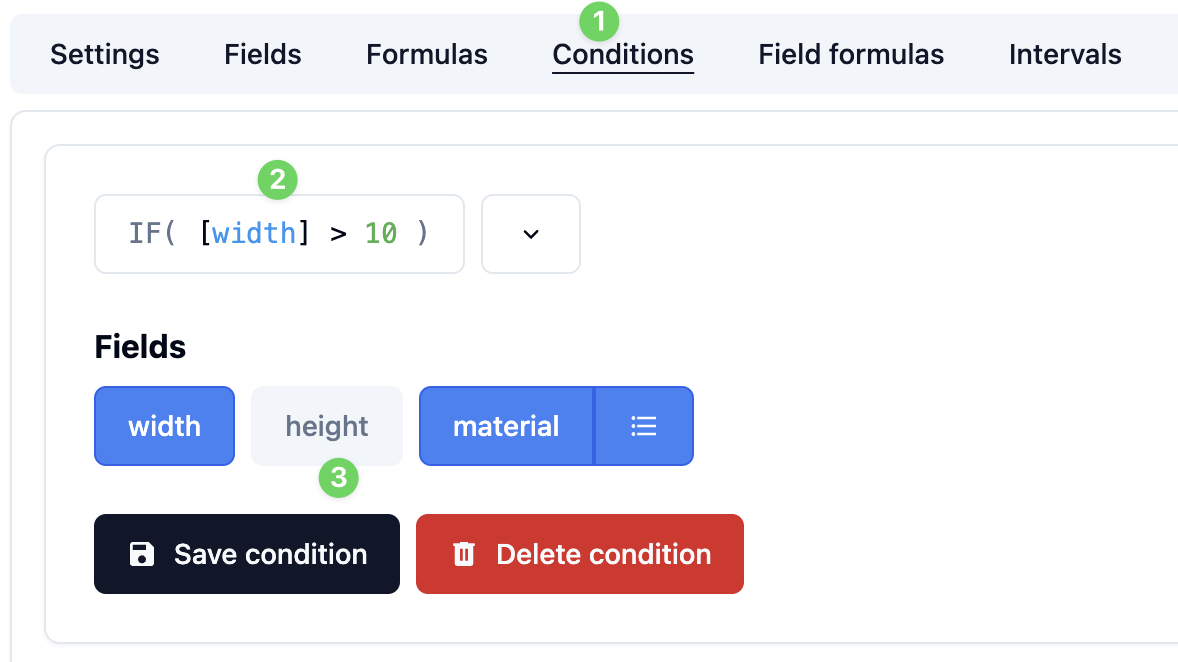The height and width of the screenshot is (662, 1178).
Task: Click the IF formula input box
Action: click(x=278, y=234)
